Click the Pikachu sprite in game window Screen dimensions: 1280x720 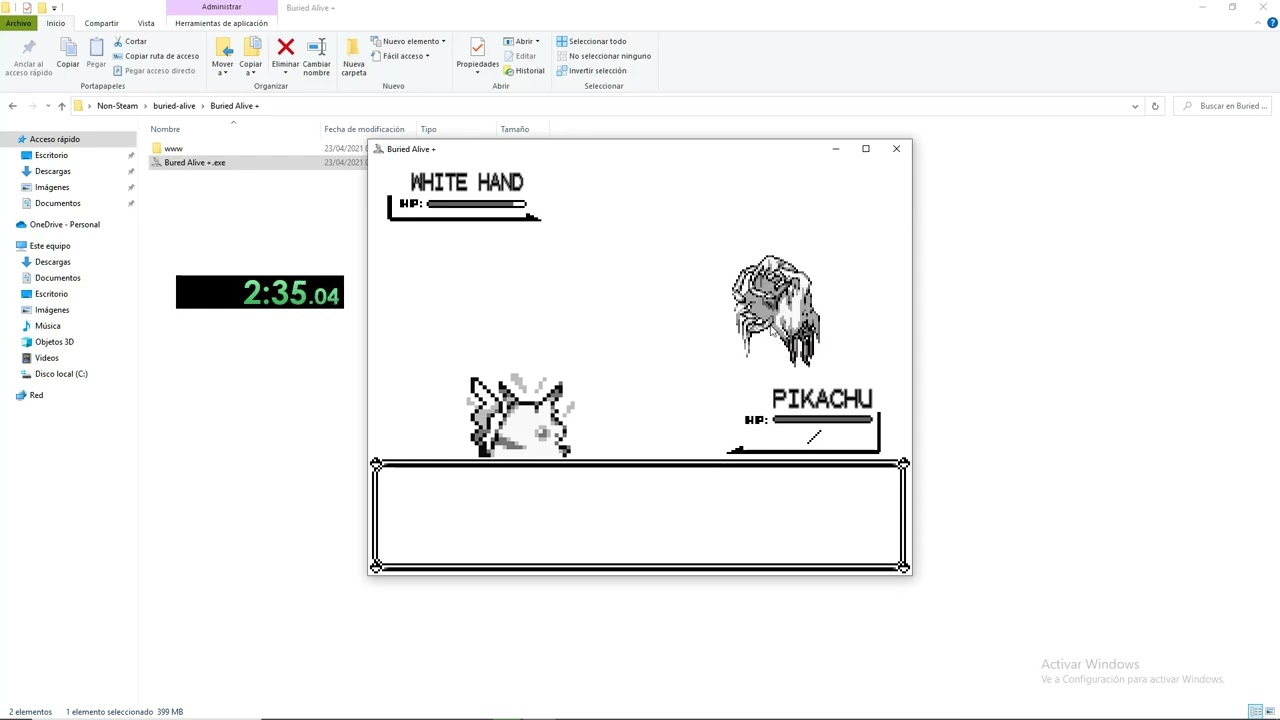click(x=520, y=417)
